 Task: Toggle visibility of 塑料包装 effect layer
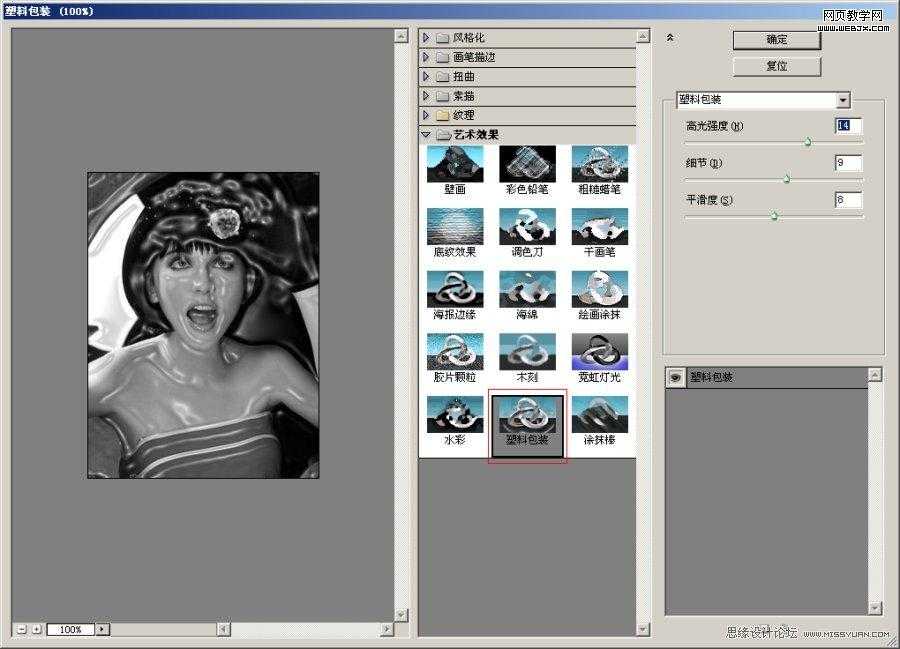click(676, 378)
